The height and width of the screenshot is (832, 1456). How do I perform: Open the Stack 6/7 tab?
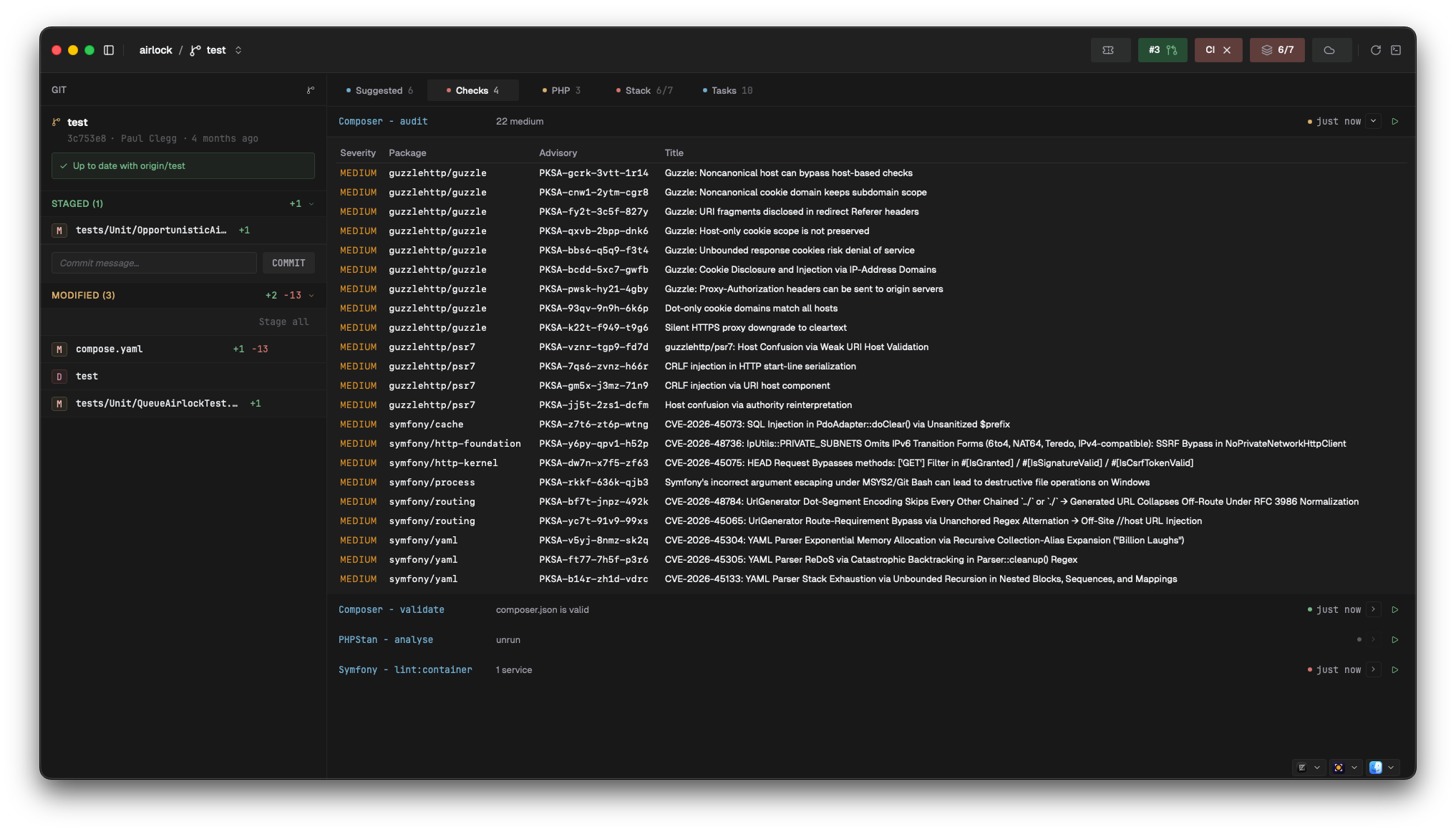(x=644, y=91)
